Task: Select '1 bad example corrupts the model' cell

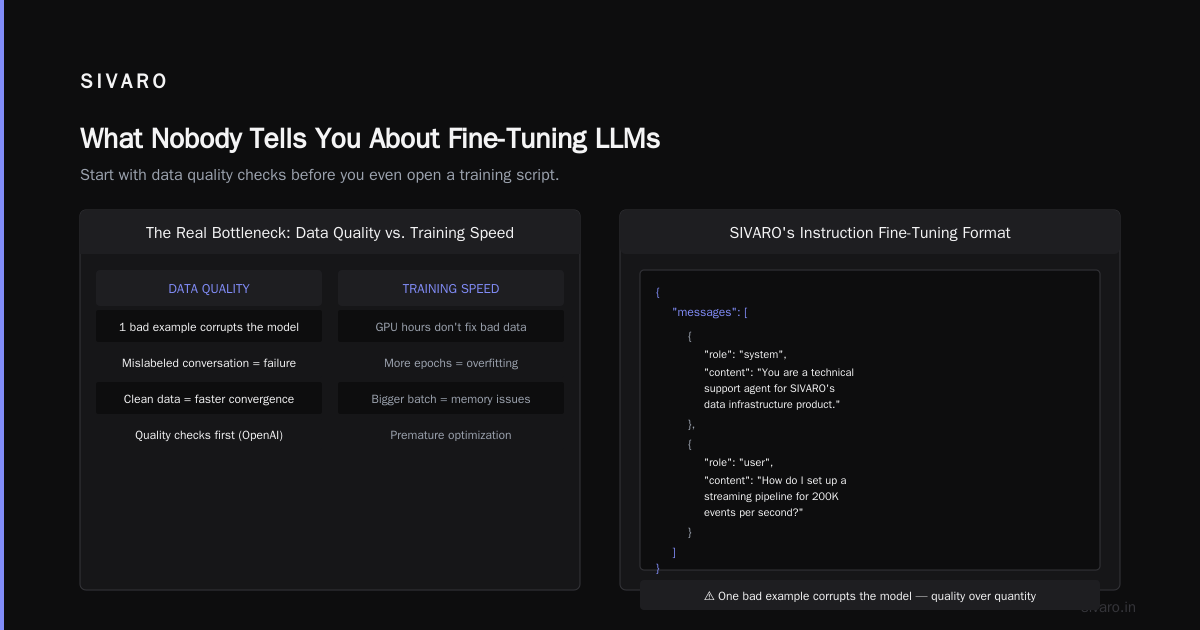Action: tap(209, 326)
